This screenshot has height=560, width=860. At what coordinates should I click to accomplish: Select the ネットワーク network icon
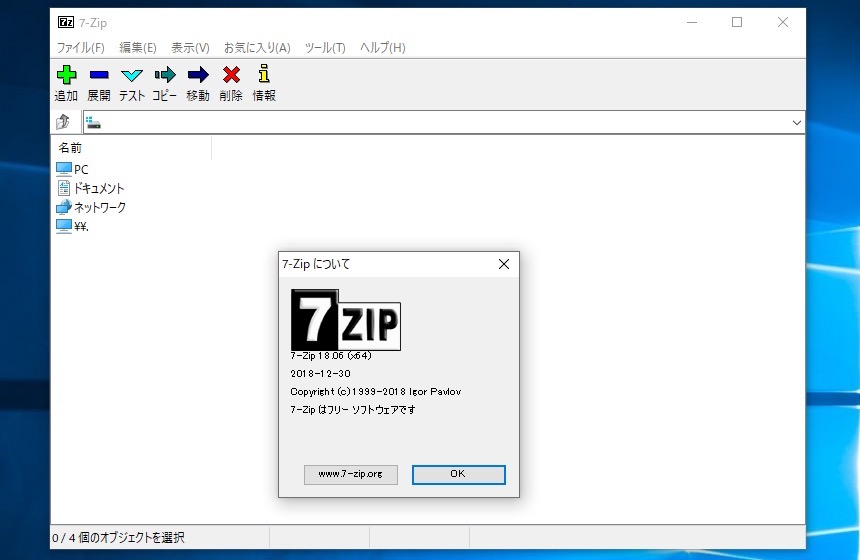pyautogui.click(x=64, y=207)
